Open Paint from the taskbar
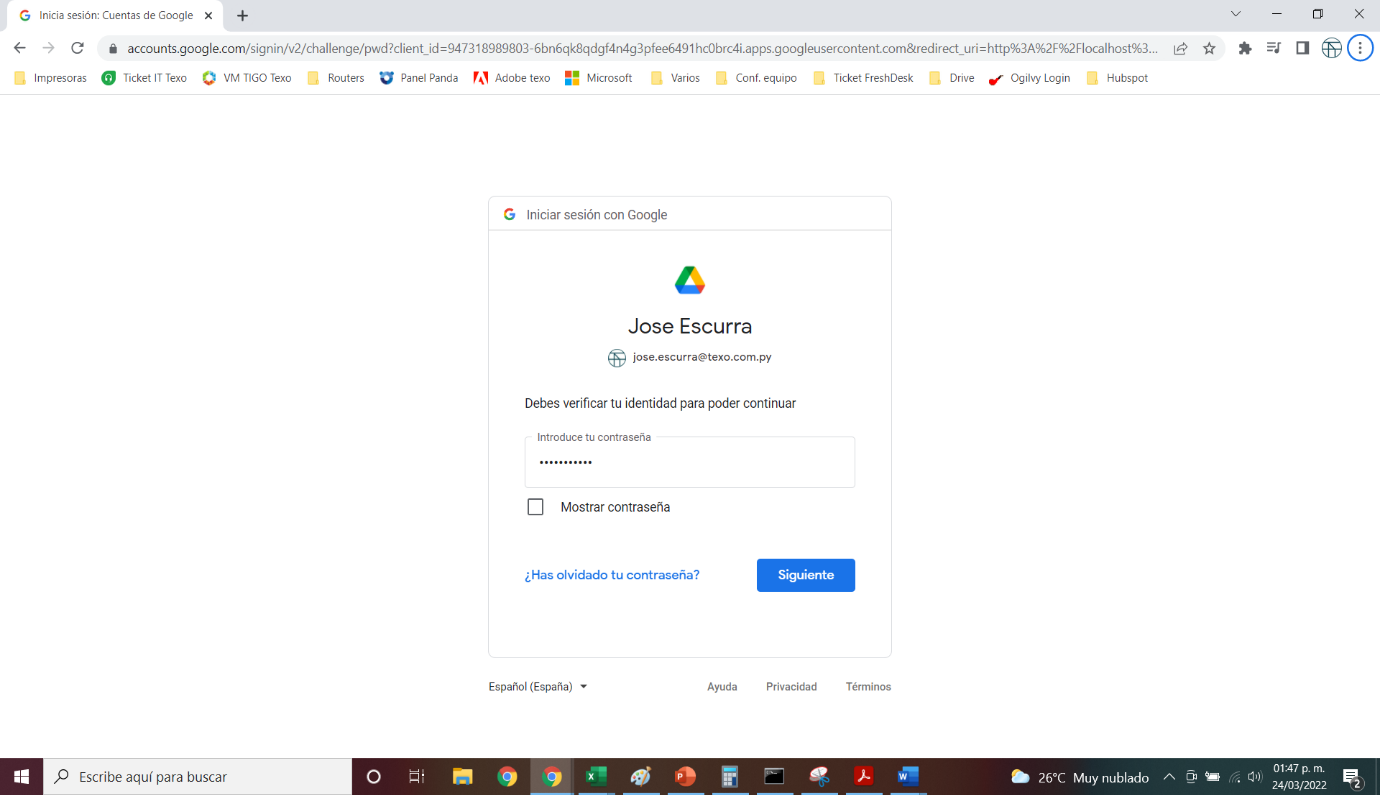The width and height of the screenshot is (1380, 795). (x=640, y=776)
